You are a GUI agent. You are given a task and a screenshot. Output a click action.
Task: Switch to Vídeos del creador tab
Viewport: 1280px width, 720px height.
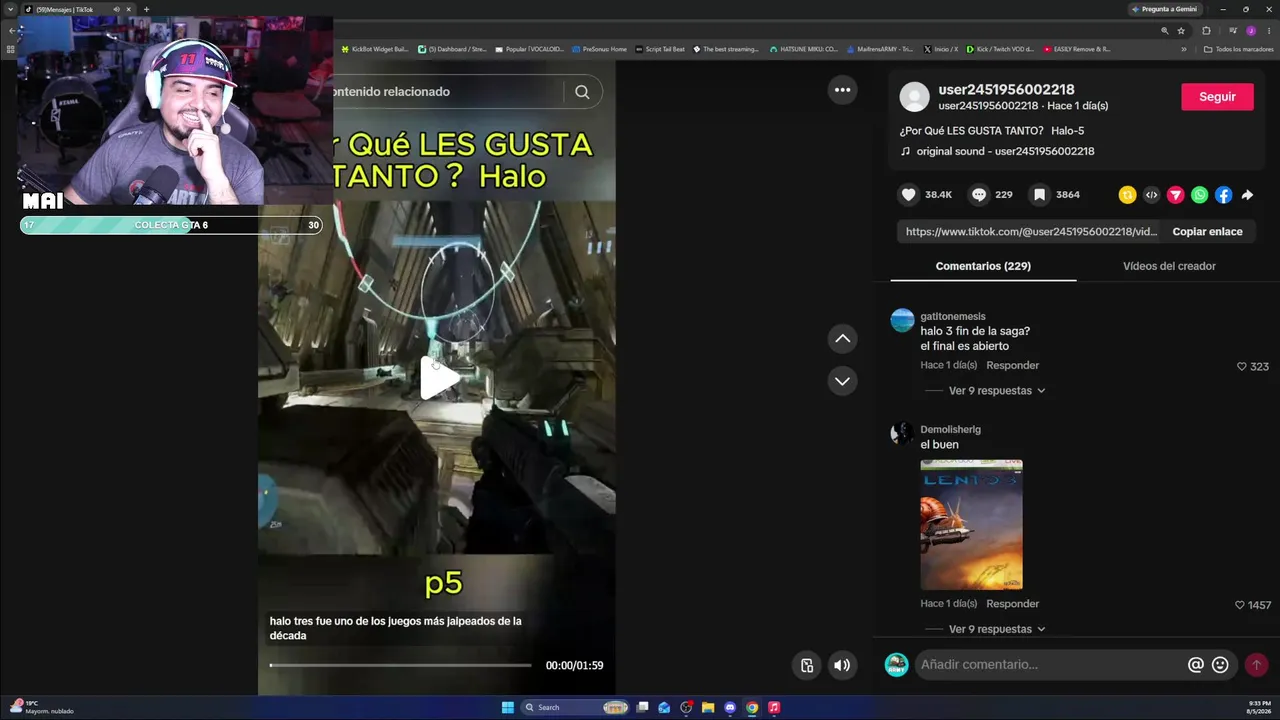[x=1169, y=266]
